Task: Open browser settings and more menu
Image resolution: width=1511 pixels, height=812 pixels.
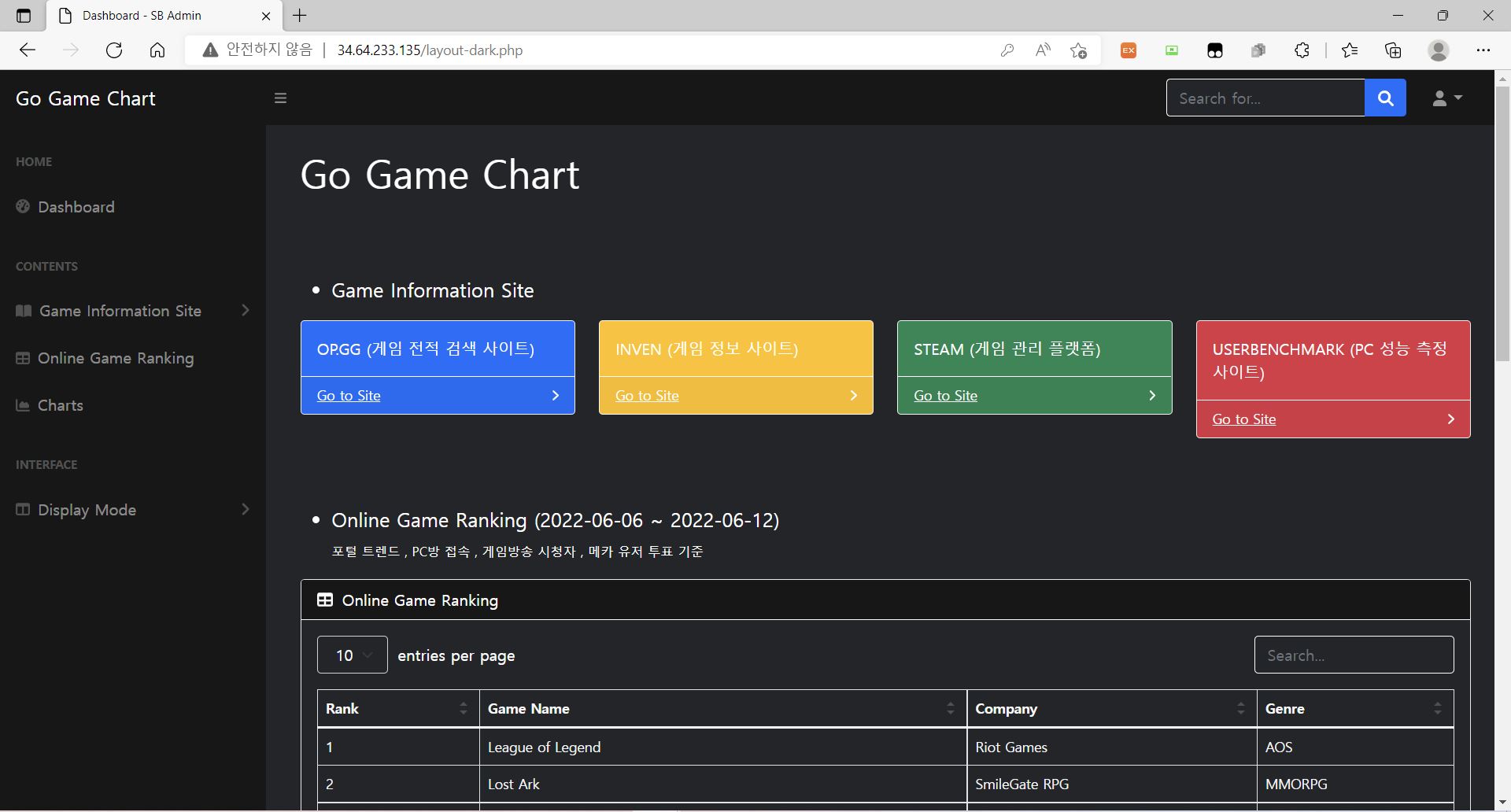Action: coord(1483,50)
